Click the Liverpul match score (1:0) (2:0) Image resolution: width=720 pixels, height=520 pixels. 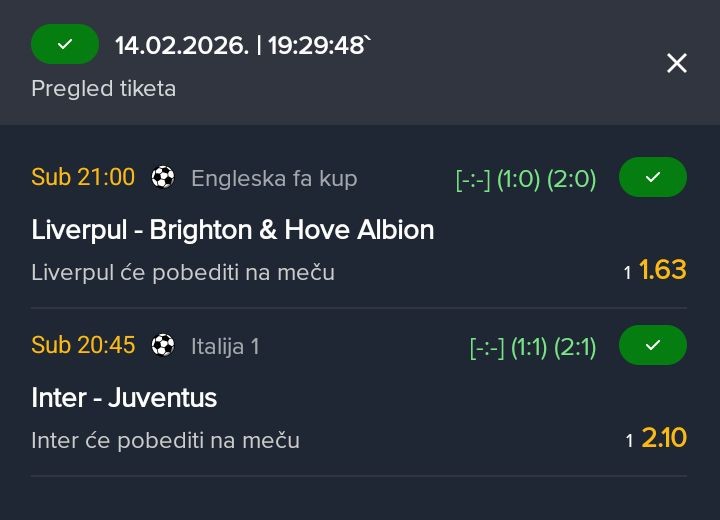pyautogui.click(x=526, y=179)
